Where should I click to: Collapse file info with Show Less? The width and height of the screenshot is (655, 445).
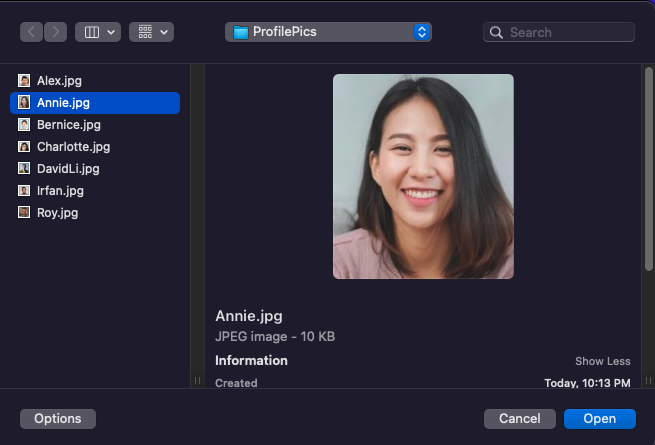[602, 361]
